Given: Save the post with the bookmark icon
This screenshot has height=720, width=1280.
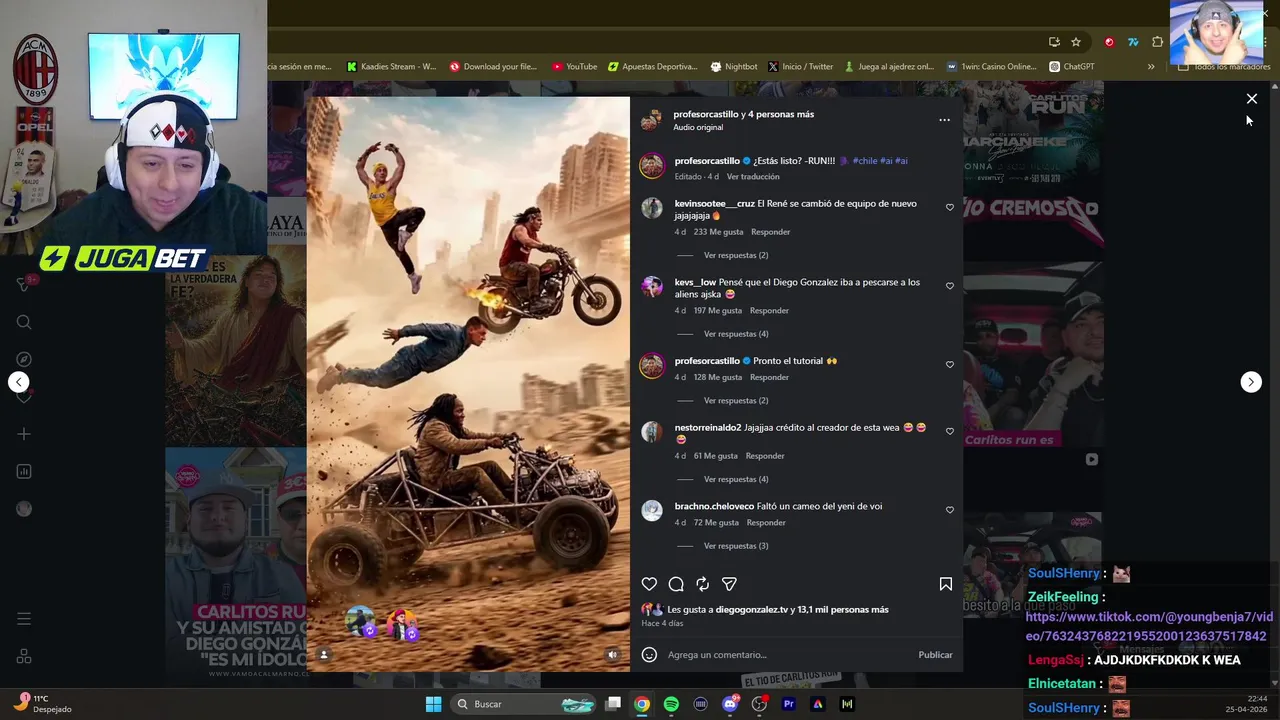Looking at the screenshot, I should tap(945, 584).
